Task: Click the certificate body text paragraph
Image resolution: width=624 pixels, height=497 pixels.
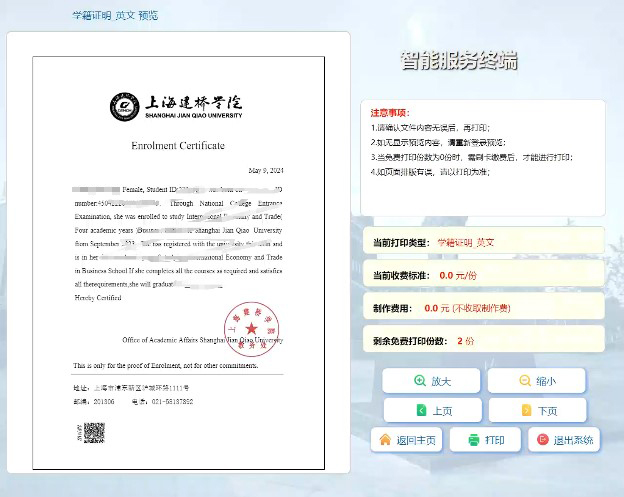Action: point(178,235)
